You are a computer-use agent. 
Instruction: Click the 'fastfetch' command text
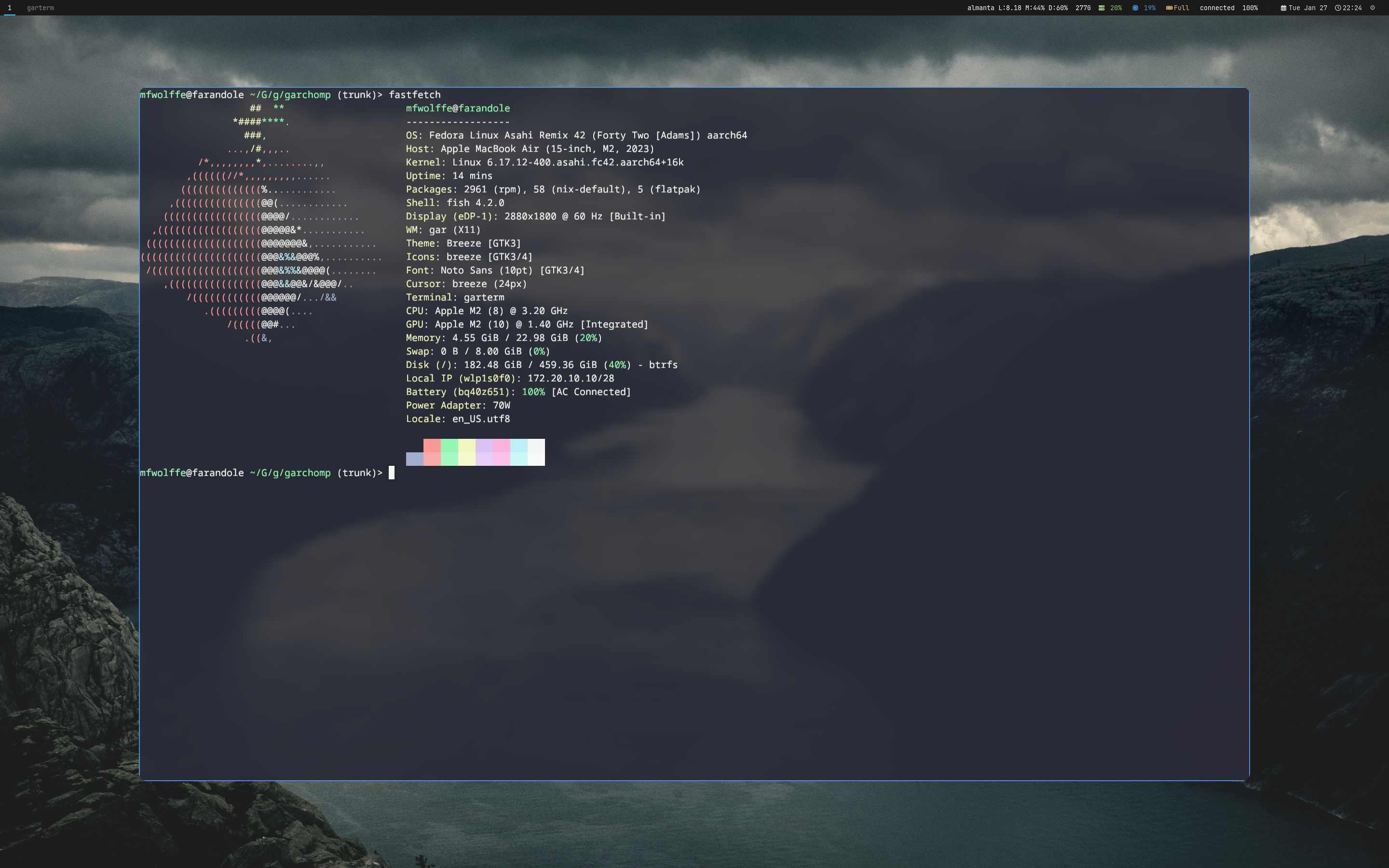pos(414,95)
